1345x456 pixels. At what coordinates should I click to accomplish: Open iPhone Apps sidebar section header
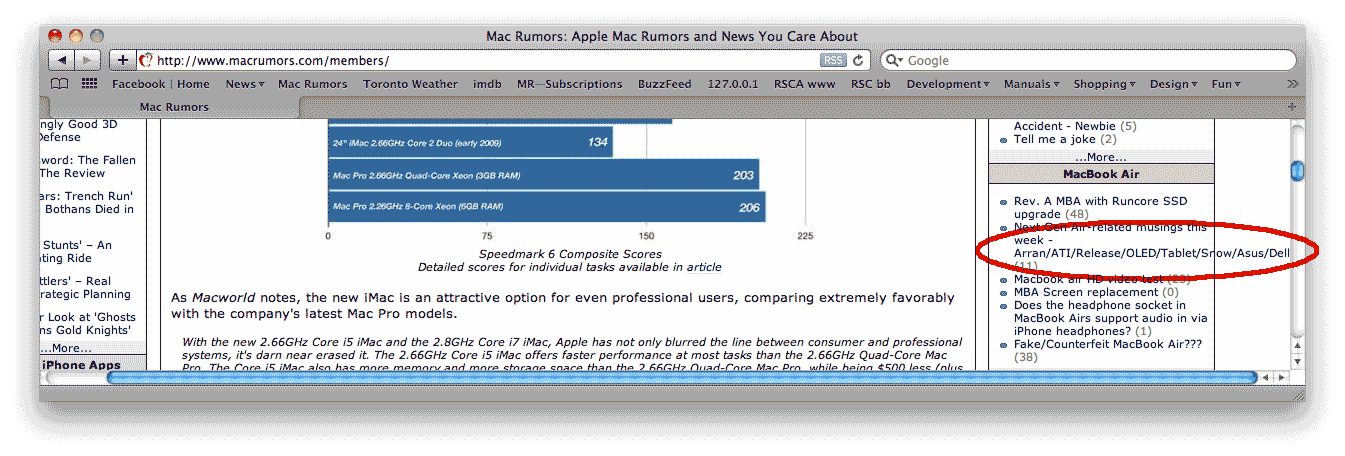82,365
